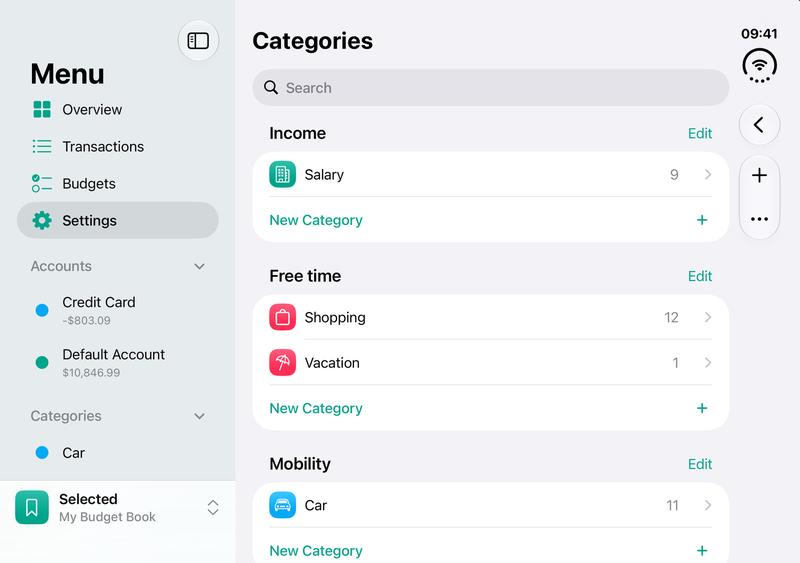
Task: Open Shopping details via its chevron
Action: tap(708, 317)
